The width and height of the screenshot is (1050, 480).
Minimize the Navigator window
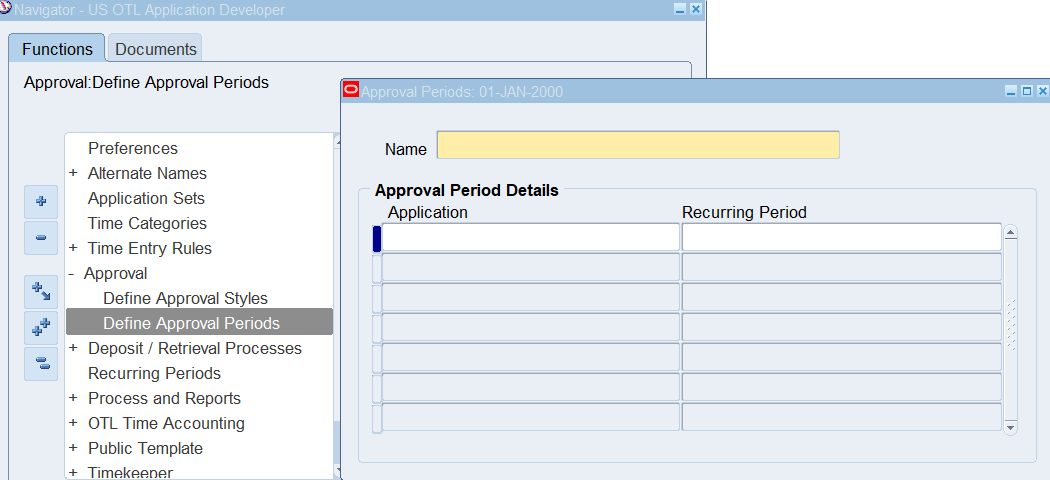[x=680, y=9]
